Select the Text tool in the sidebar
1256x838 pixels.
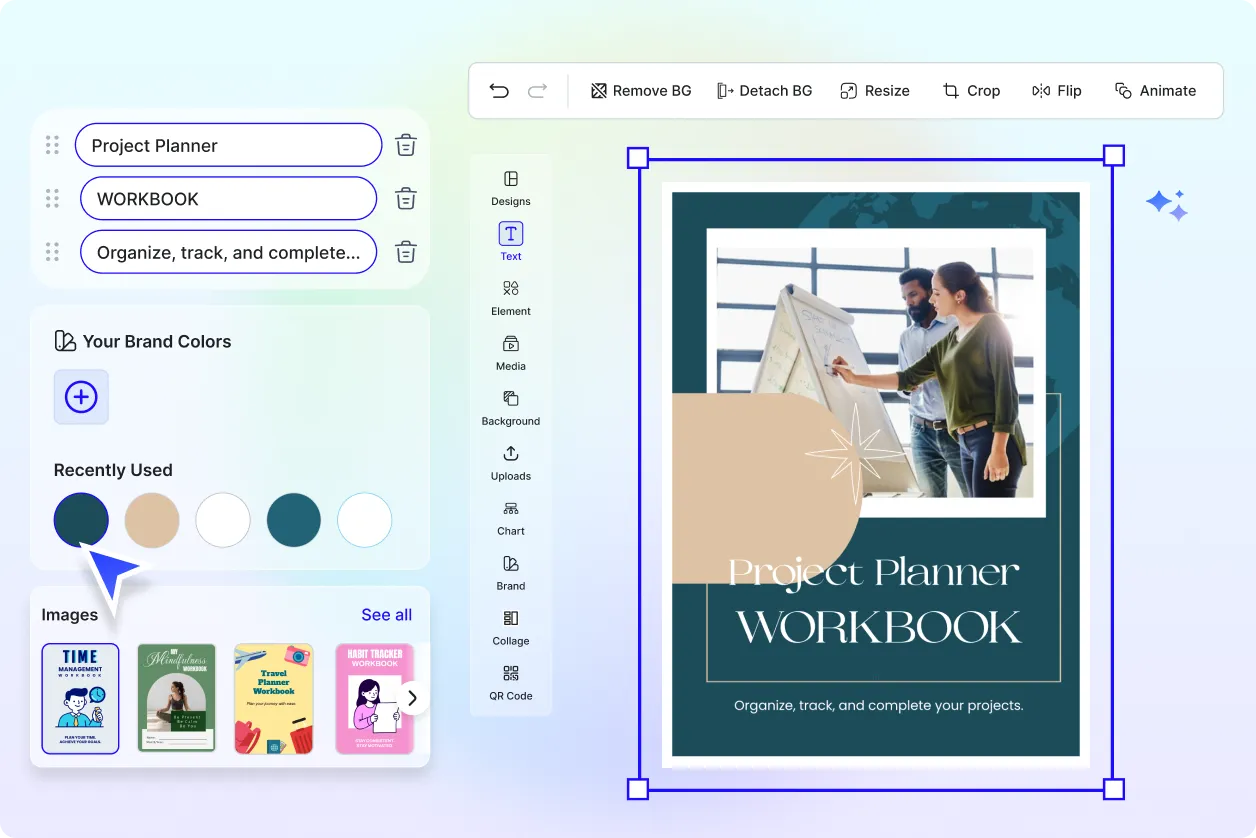[510, 241]
